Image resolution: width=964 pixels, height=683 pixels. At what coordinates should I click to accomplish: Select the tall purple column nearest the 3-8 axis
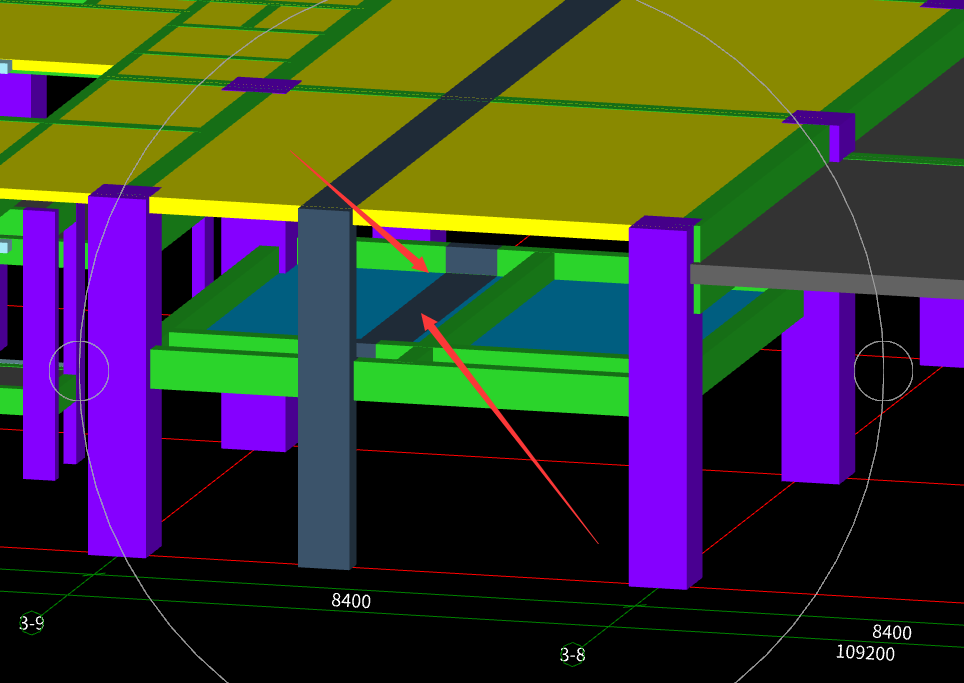pyautogui.click(x=665, y=403)
